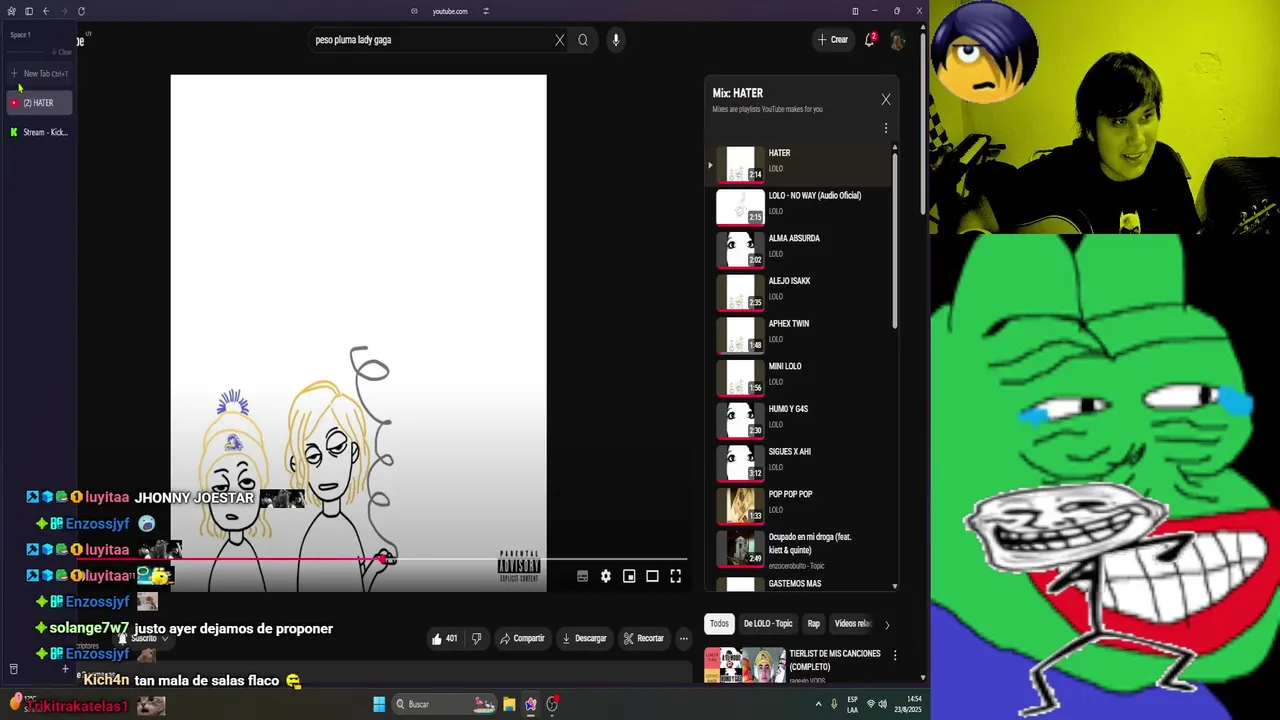The height and width of the screenshot is (720, 1280).
Task: Like the video with 401 likes
Action: click(x=444, y=638)
